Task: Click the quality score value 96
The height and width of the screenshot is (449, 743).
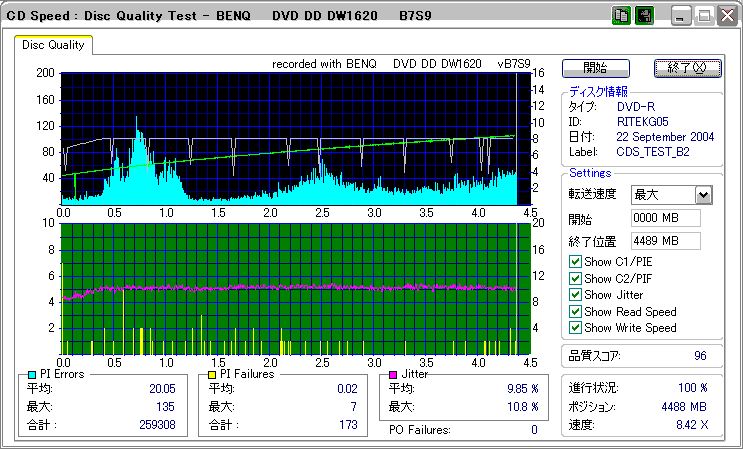Action: (x=700, y=356)
